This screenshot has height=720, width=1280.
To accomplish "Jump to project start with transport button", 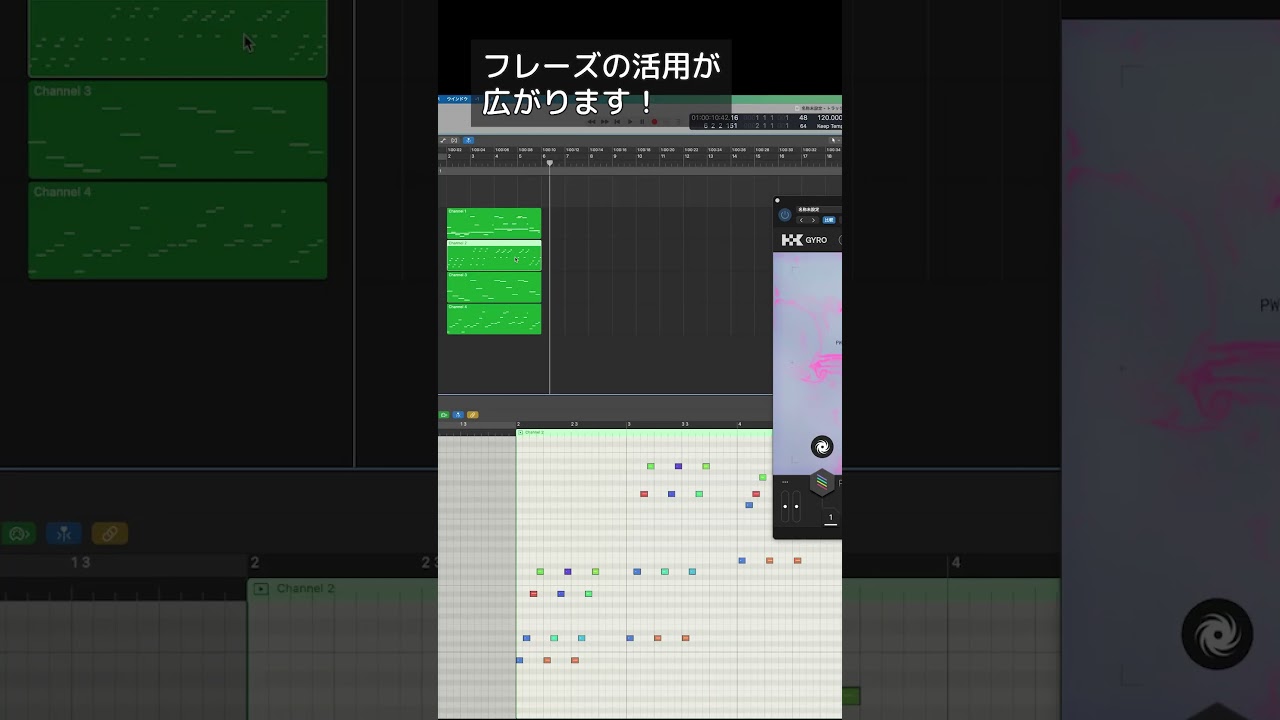I will (617, 122).
